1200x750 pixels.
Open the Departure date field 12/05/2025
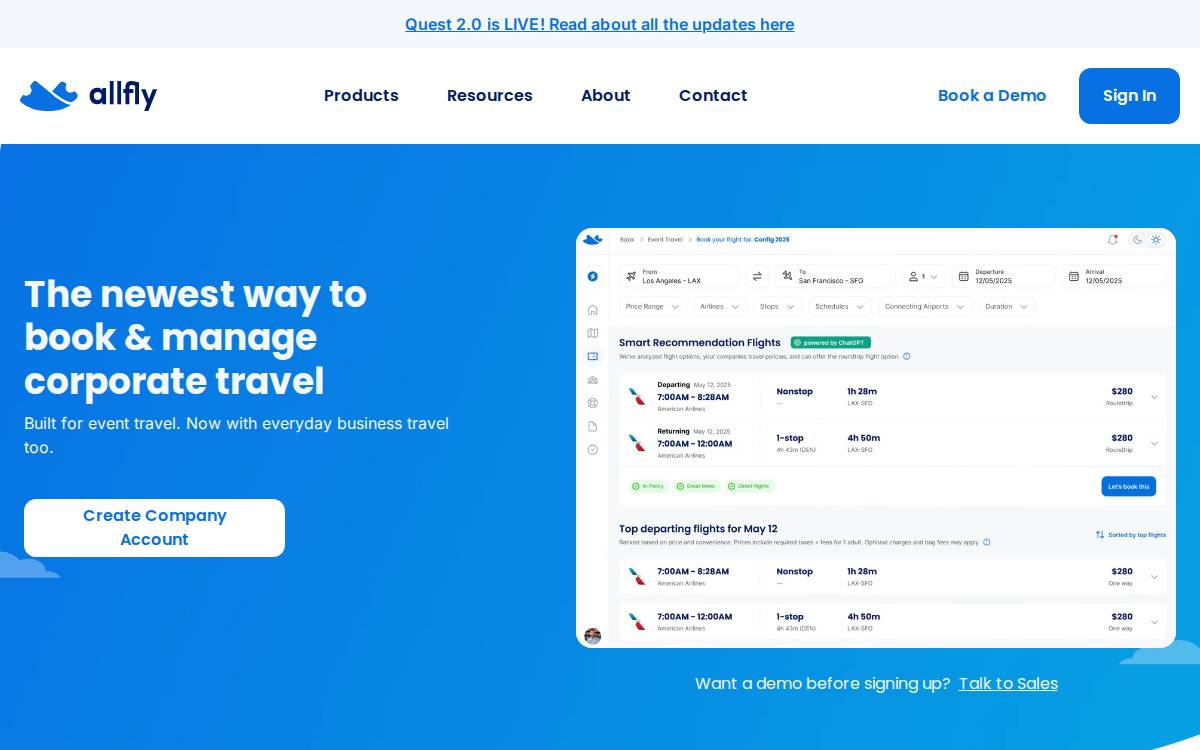[x=1004, y=276]
